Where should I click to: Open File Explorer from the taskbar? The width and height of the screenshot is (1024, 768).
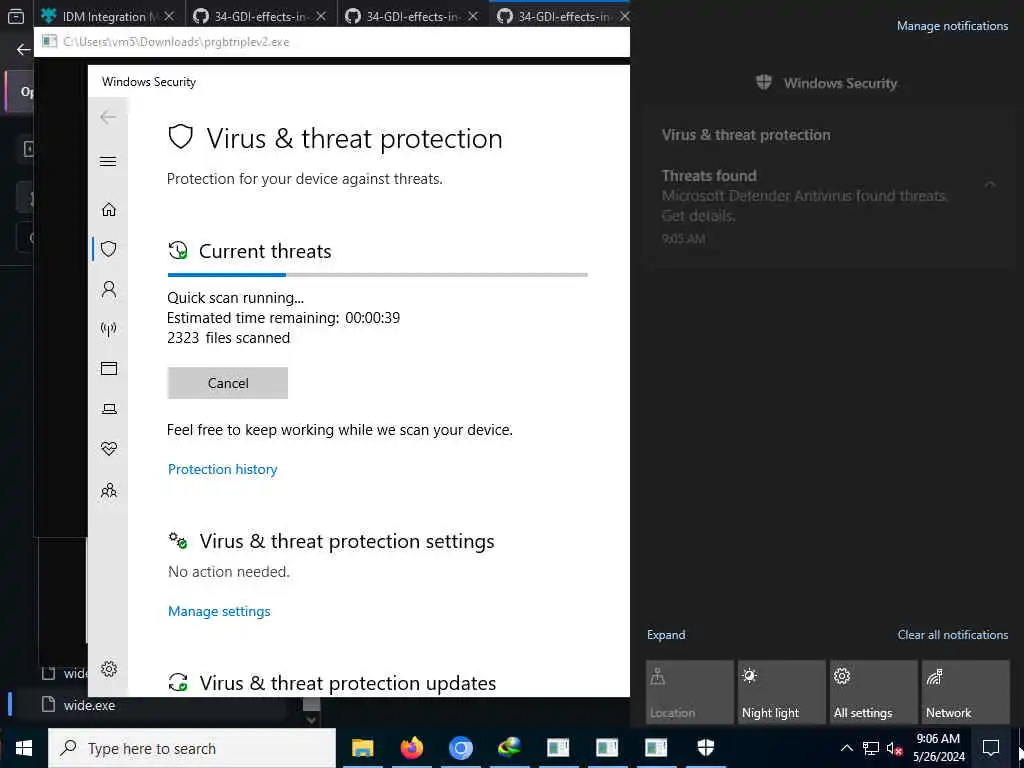coord(362,748)
